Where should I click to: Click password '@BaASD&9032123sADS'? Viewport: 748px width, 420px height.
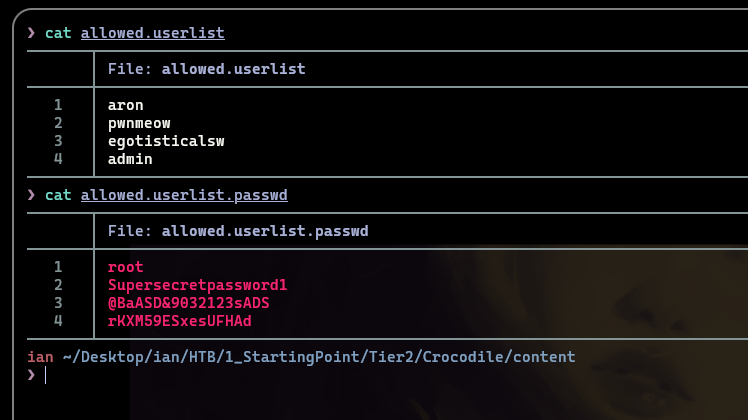[188, 303]
